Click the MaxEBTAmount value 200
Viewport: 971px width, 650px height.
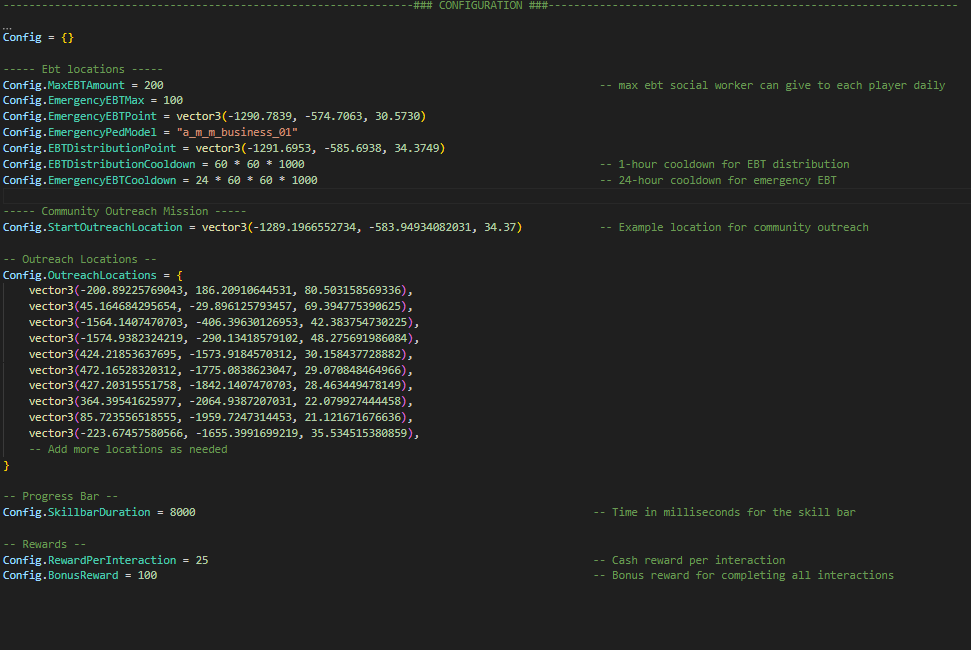pyautogui.click(x=153, y=86)
